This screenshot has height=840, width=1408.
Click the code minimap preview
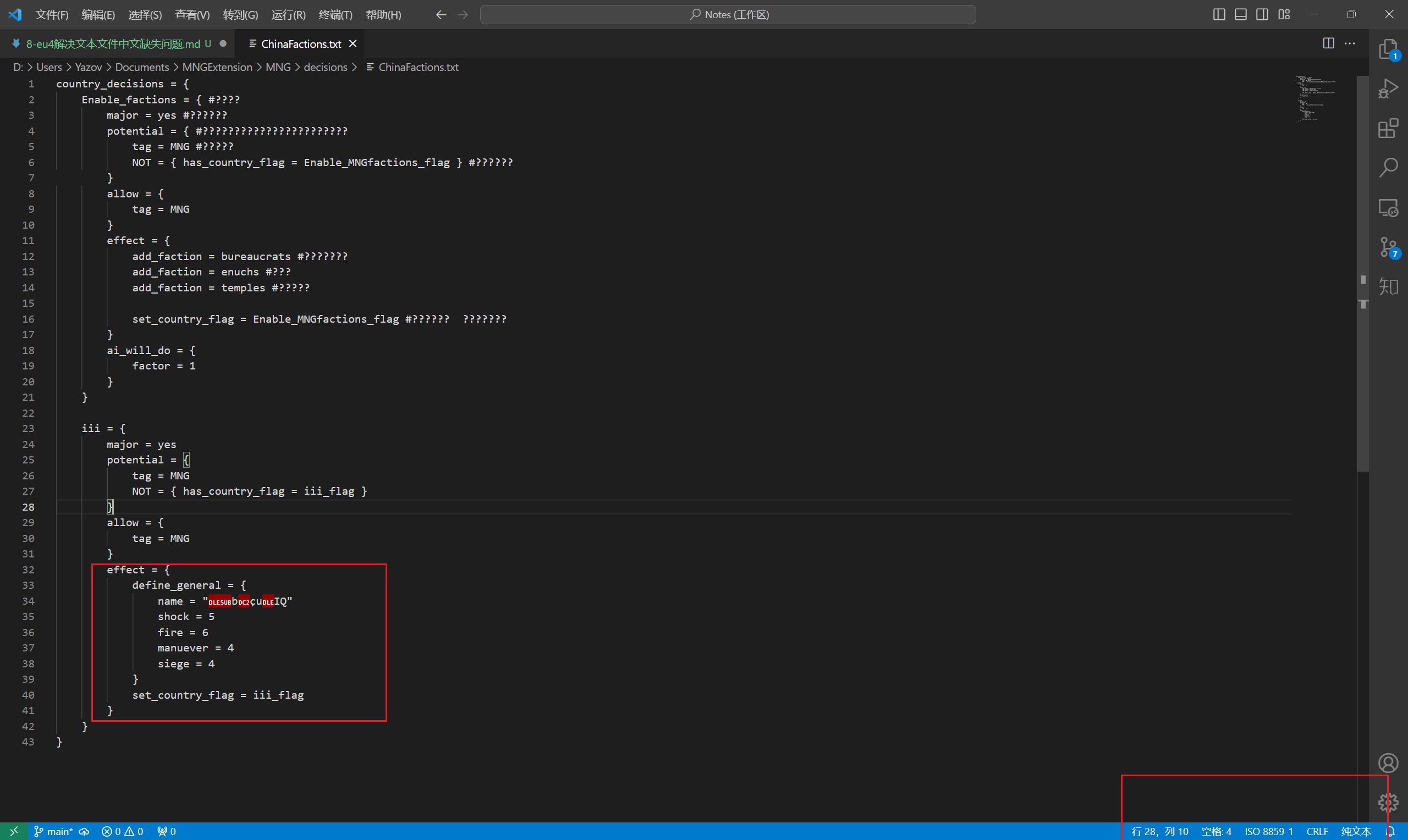pos(1314,99)
